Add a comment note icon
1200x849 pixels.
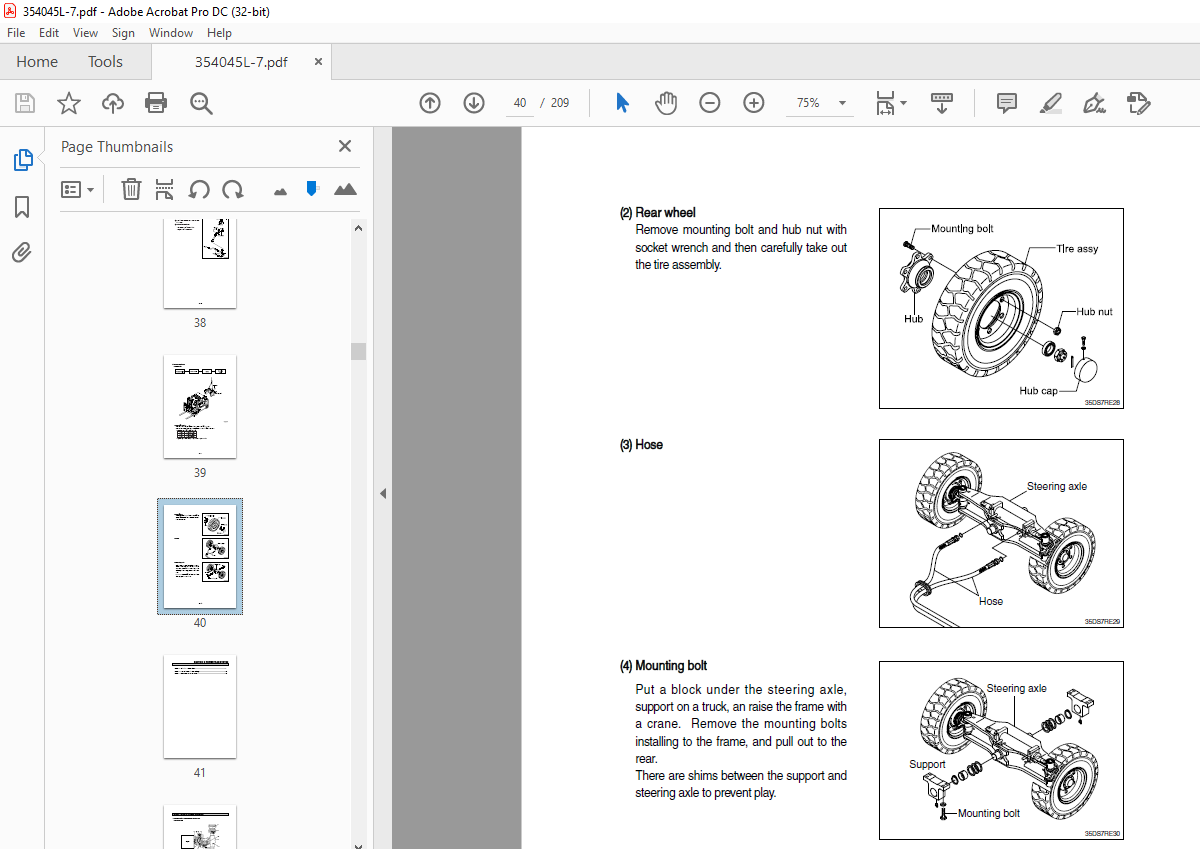(x=1007, y=103)
